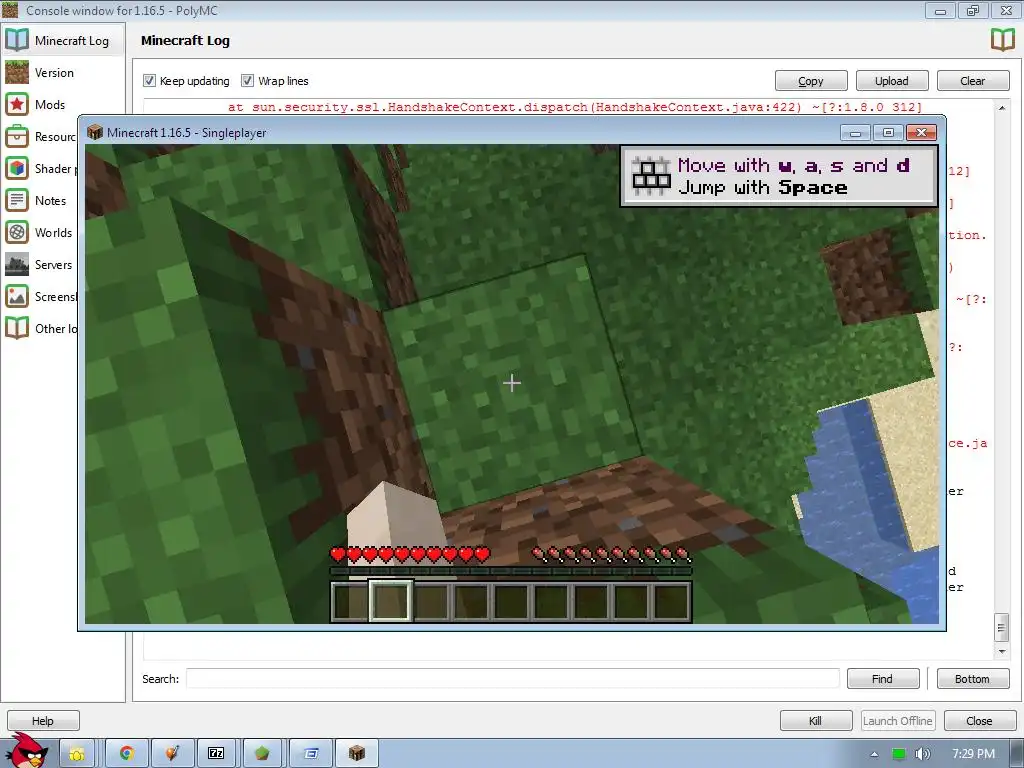
Task: Click the taskbar clock showing 7:29 PM
Action: [974, 754]
